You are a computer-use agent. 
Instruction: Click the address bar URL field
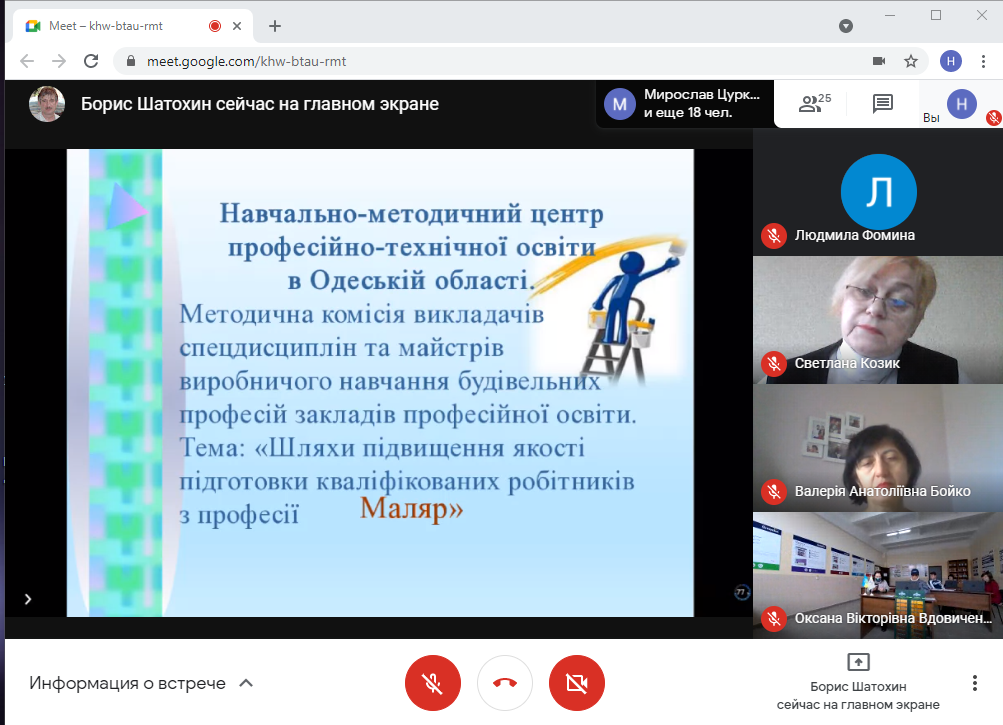(x=500, y=61)
